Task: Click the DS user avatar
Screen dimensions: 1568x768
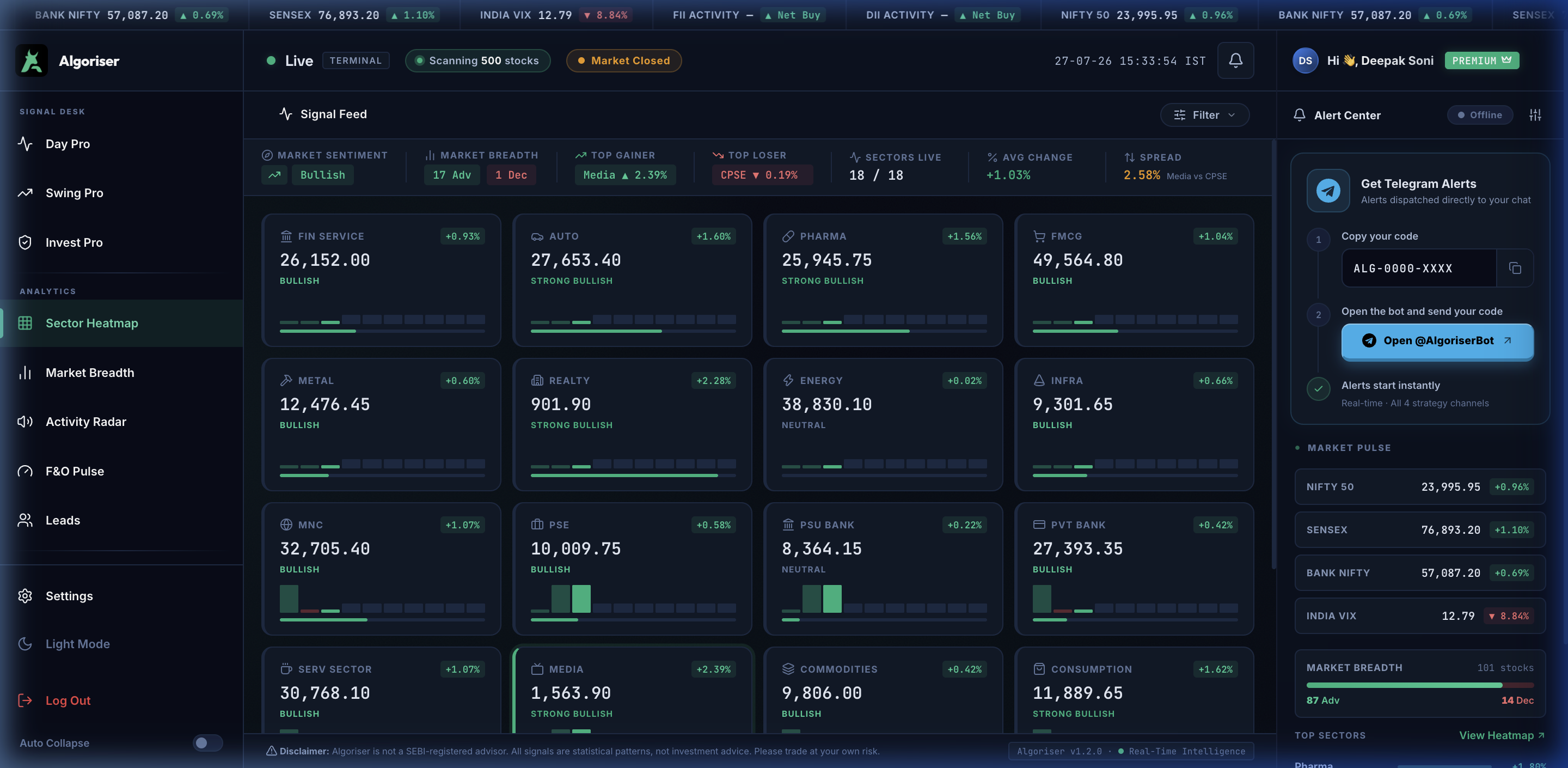Action: tap(1305, 60)
